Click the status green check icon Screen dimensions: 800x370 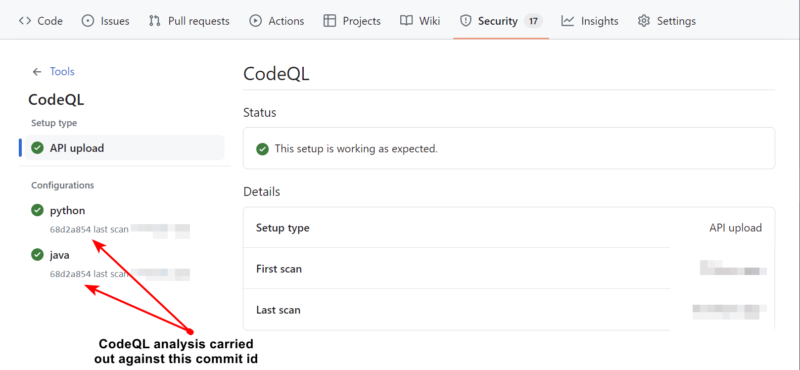pos(263,149)
